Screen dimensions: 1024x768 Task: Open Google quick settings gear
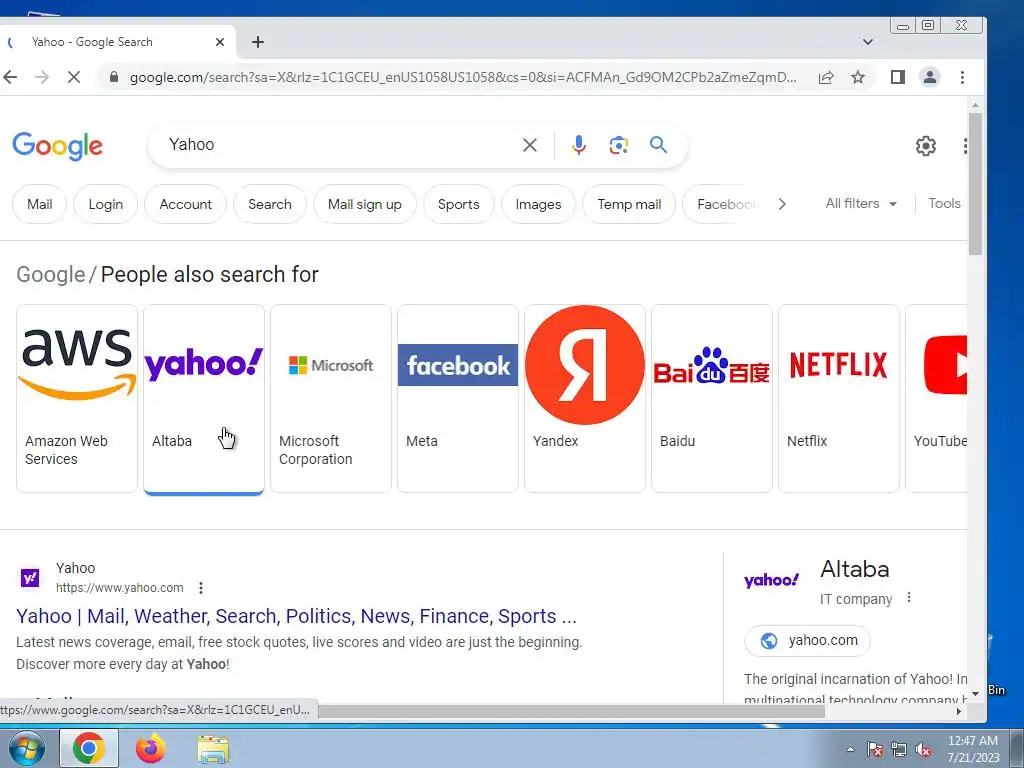click(925, 146)
